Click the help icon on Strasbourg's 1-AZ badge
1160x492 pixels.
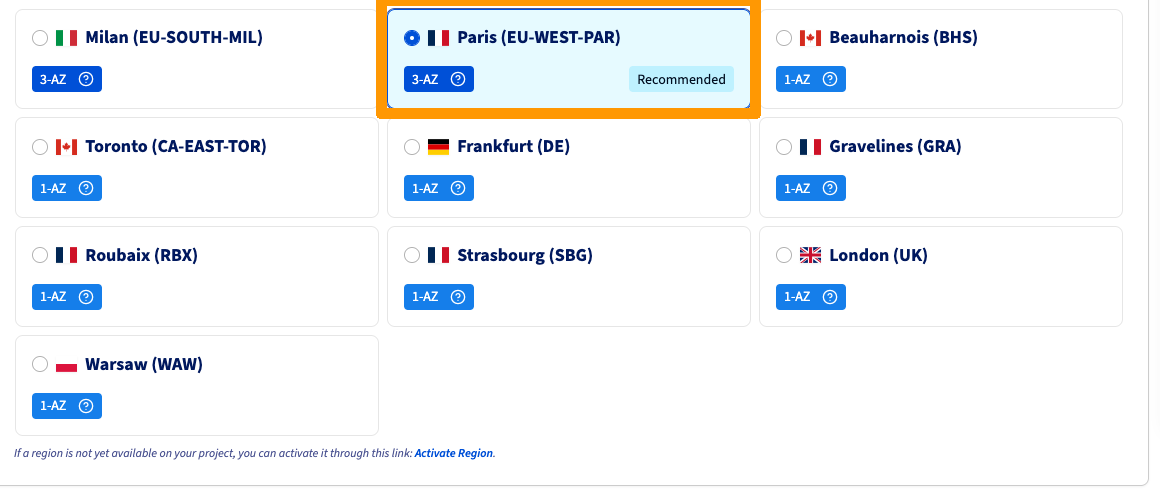458,297
